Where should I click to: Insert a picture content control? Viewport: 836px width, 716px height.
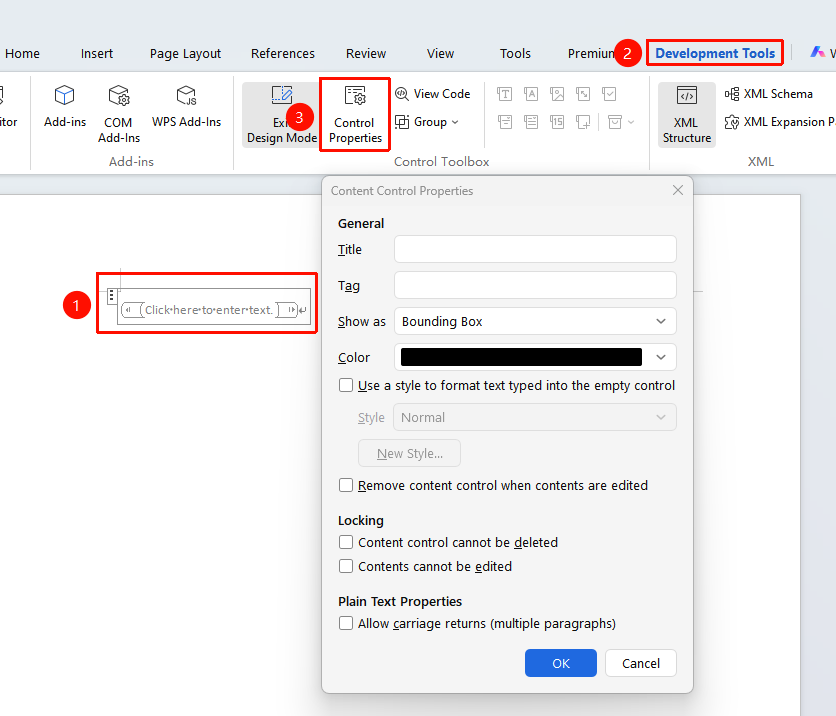[557, 94]
